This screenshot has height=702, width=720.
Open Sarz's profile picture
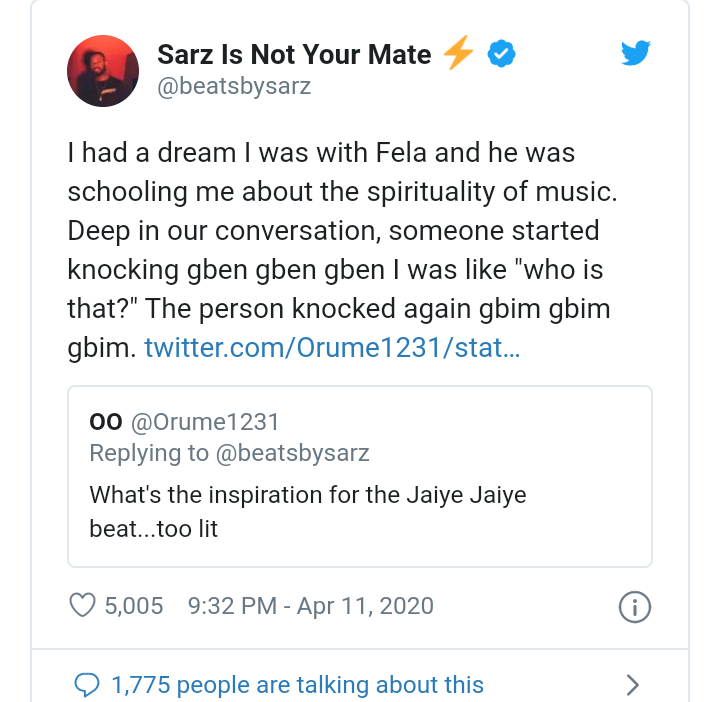[102, 69]
